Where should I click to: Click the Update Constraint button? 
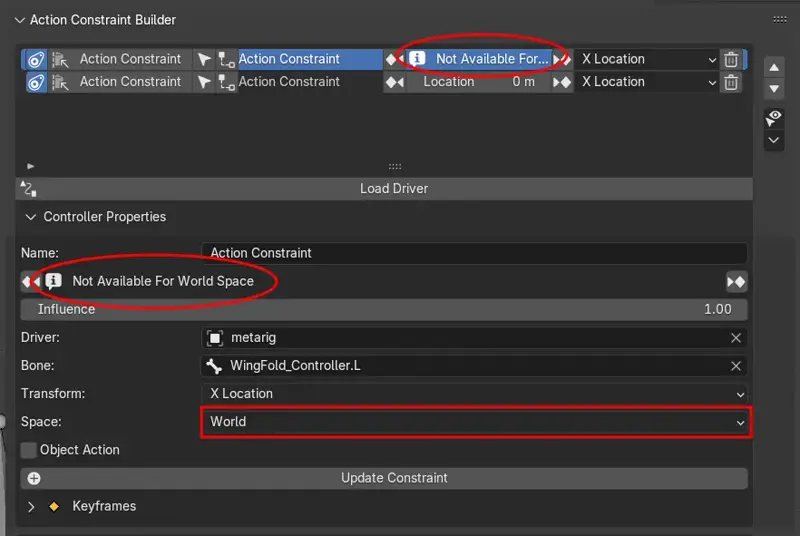394,478
